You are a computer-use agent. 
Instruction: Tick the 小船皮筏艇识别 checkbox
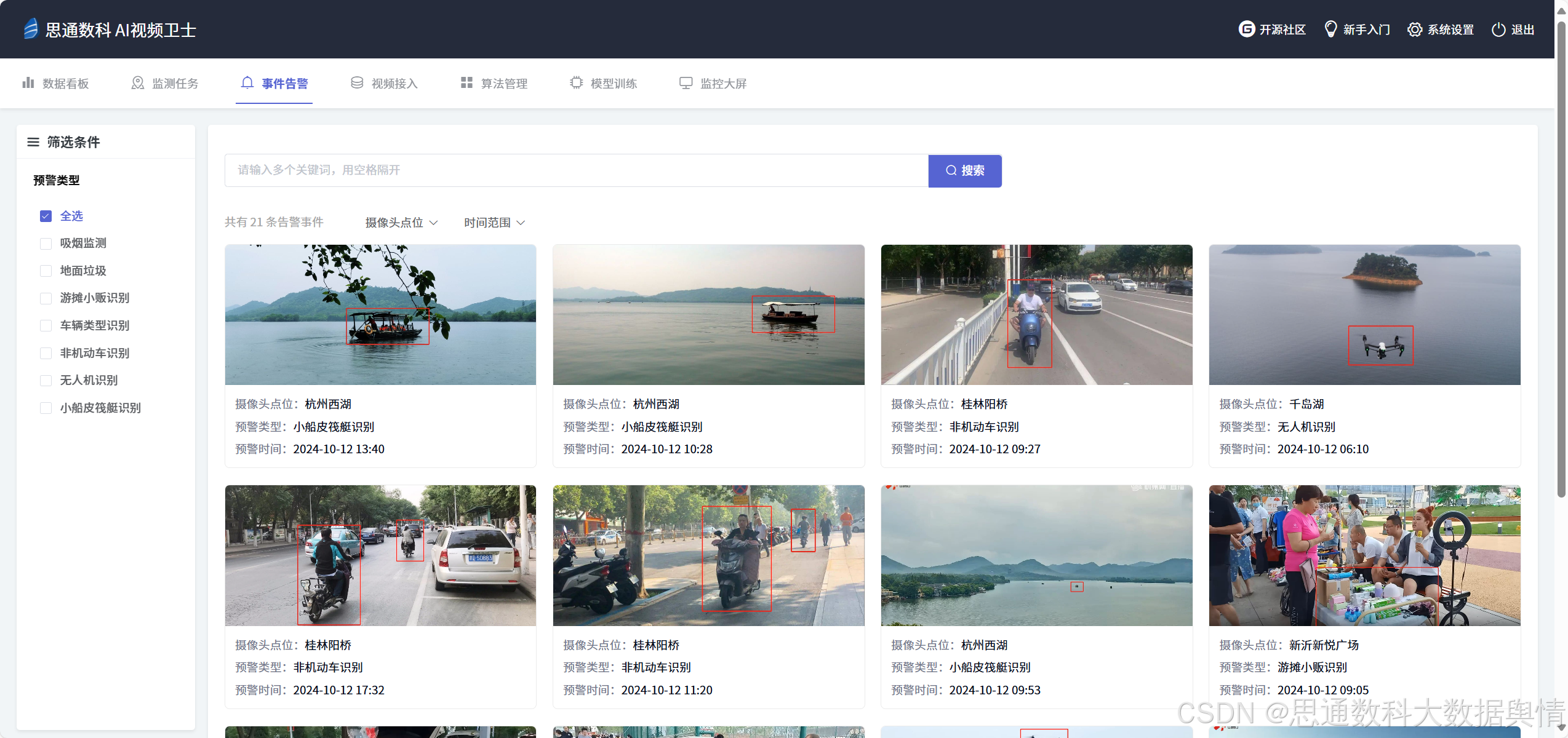46,408
